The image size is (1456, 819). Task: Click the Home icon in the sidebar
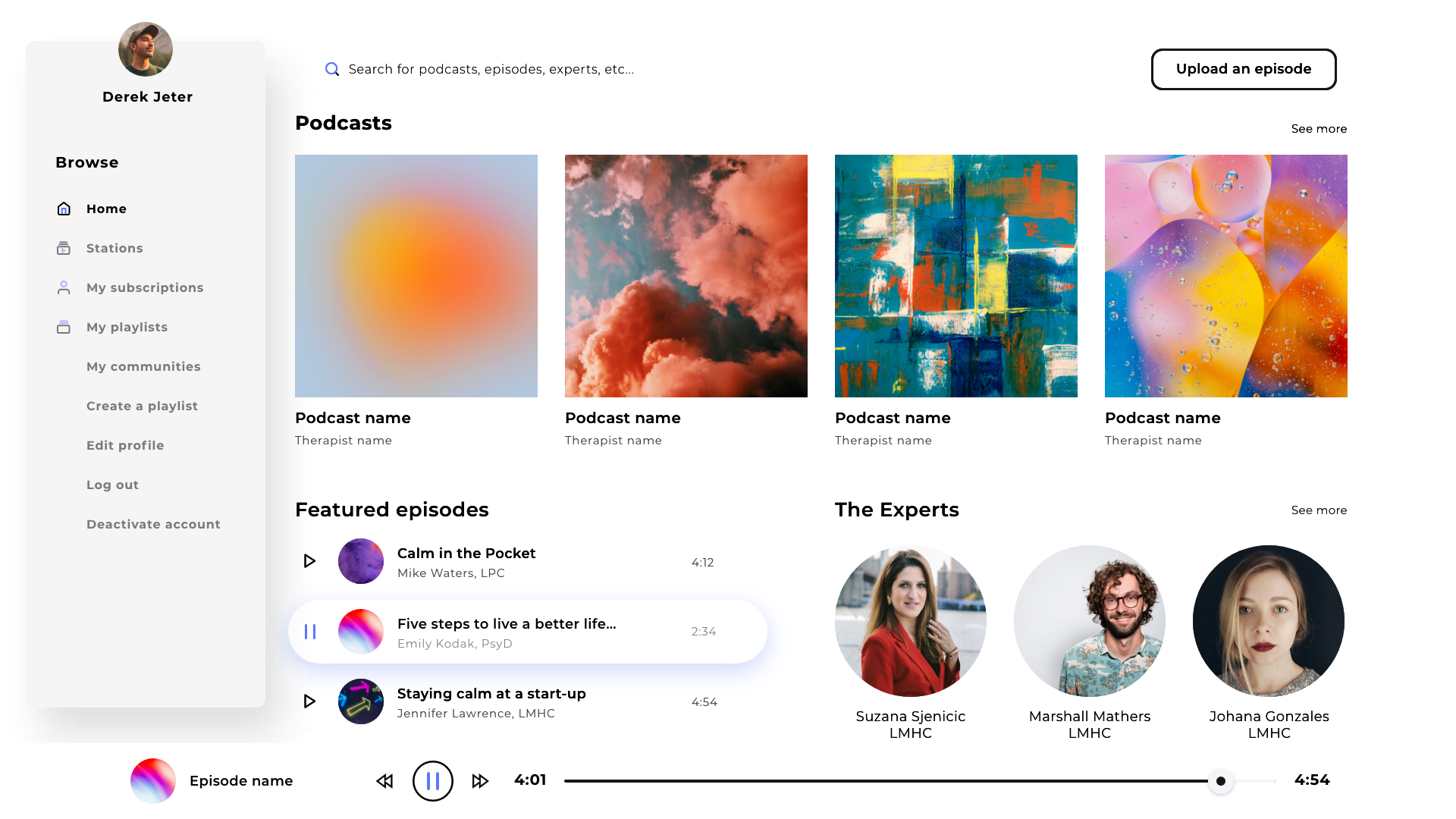pos(64,209)
